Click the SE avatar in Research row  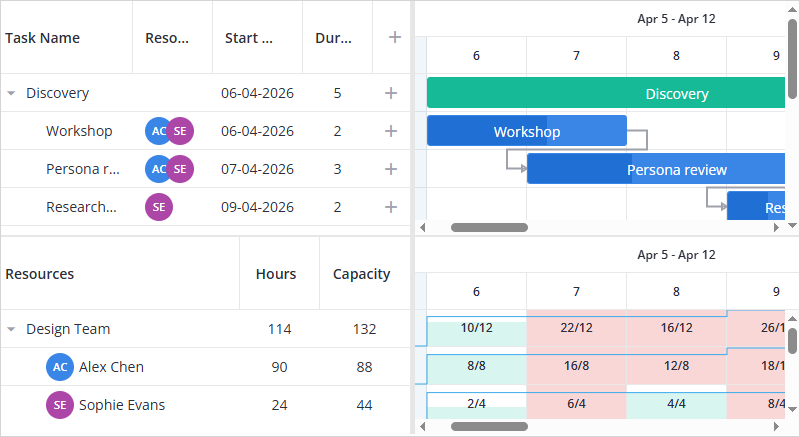pos(159,207)
